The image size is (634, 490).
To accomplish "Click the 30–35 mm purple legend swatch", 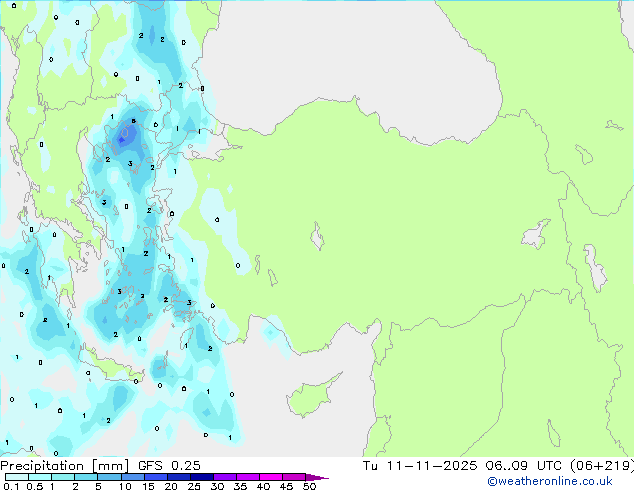I will [224, 477].
